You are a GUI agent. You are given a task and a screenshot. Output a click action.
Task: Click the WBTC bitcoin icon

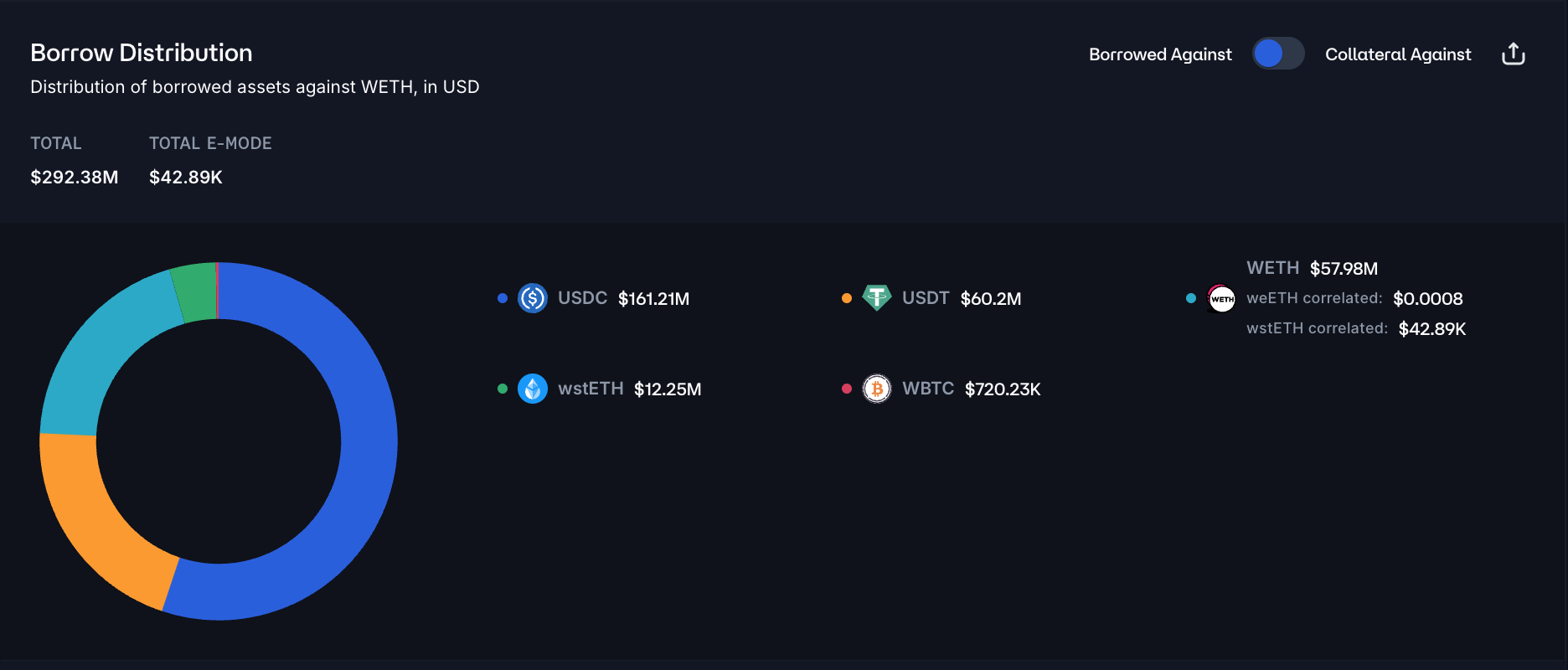tap(877, 389)
